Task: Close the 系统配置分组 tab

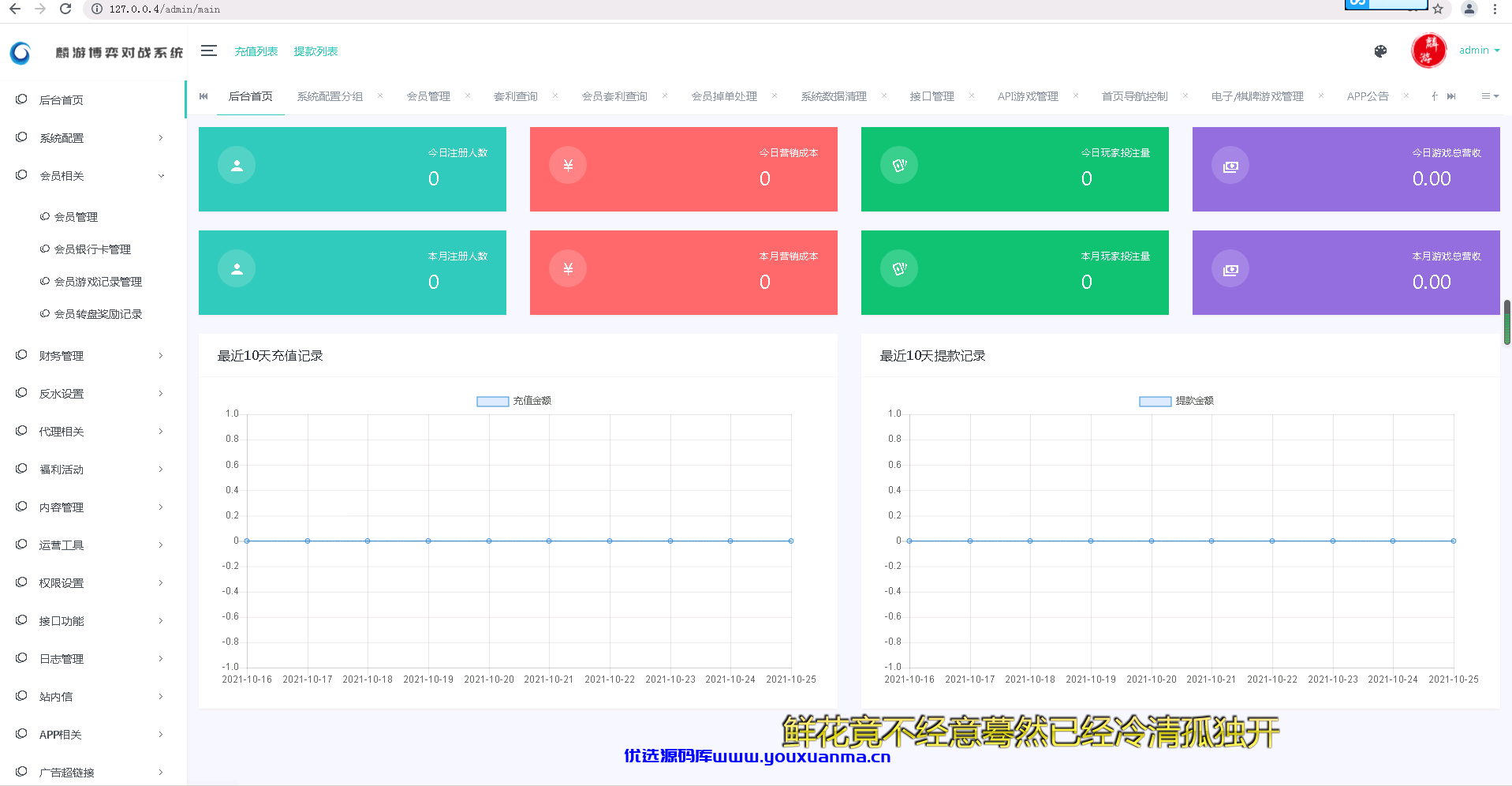Action: tap(380, 95)
